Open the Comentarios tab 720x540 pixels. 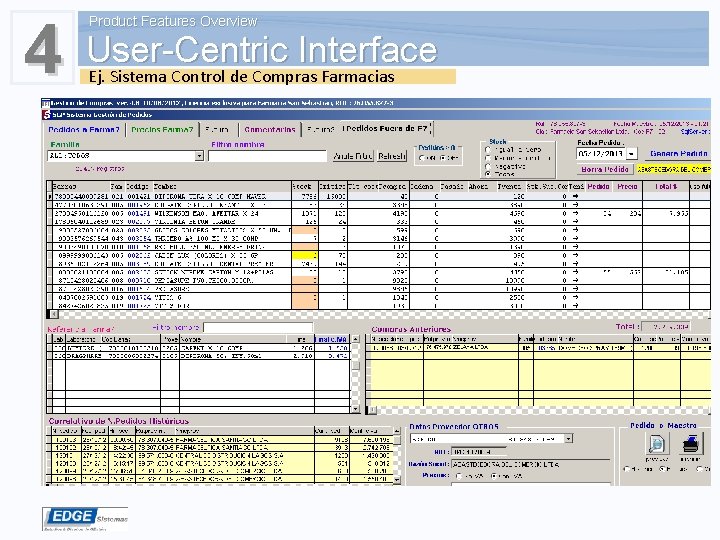(x=270, y=130)
